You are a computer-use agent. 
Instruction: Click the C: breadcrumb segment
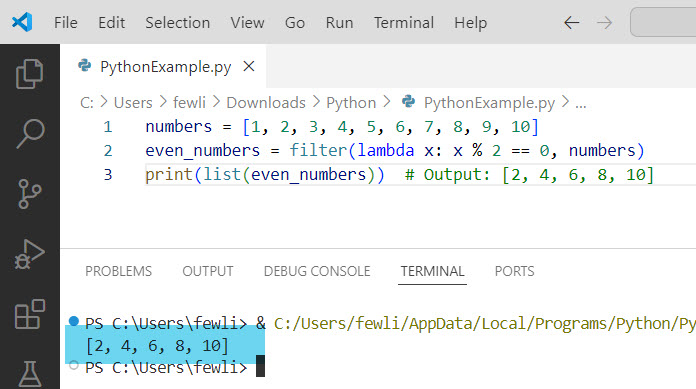coord(87,103)
